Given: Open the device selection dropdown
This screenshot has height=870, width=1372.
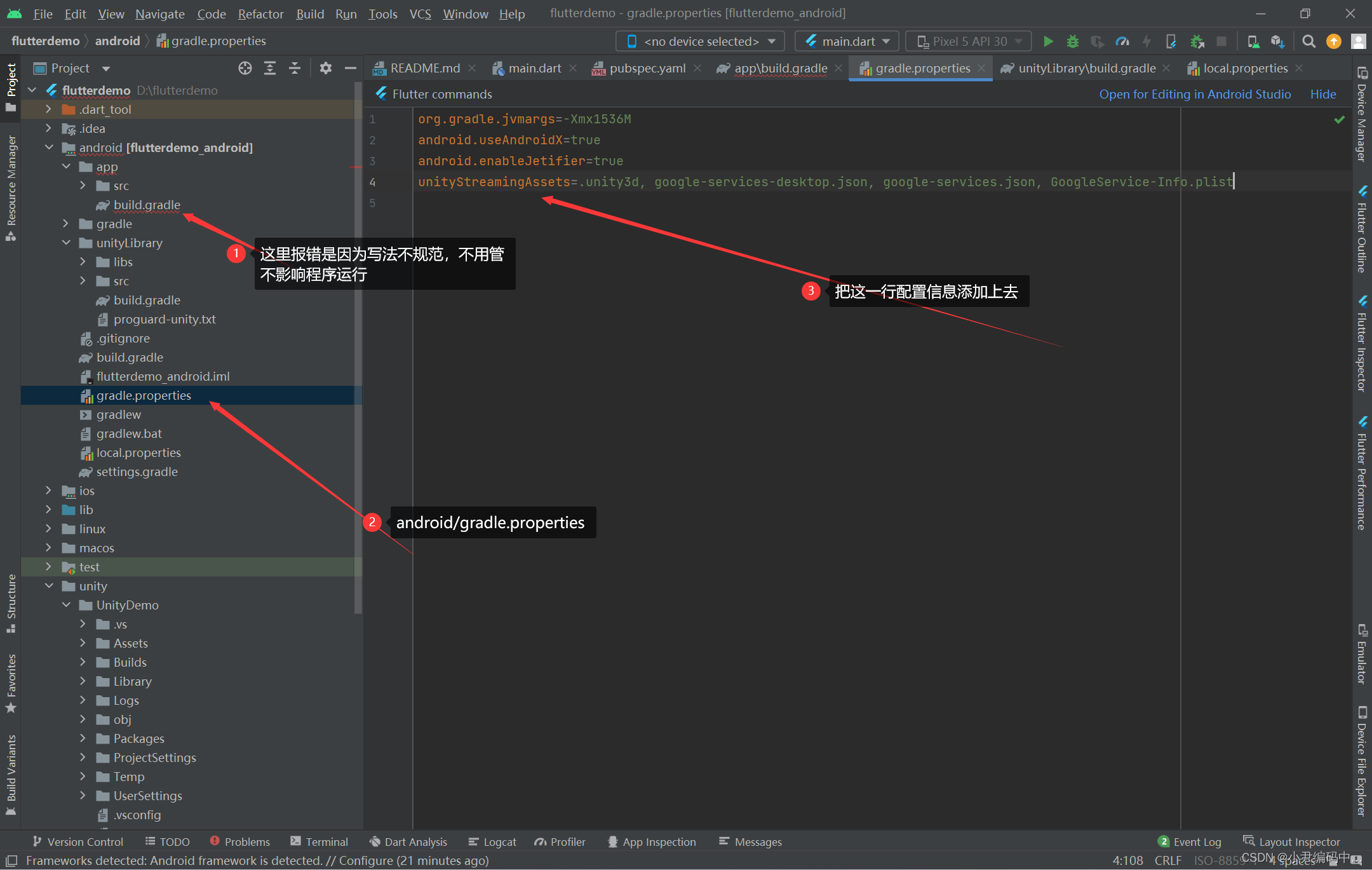Looking at the screenshot, I should click(701, 41).
